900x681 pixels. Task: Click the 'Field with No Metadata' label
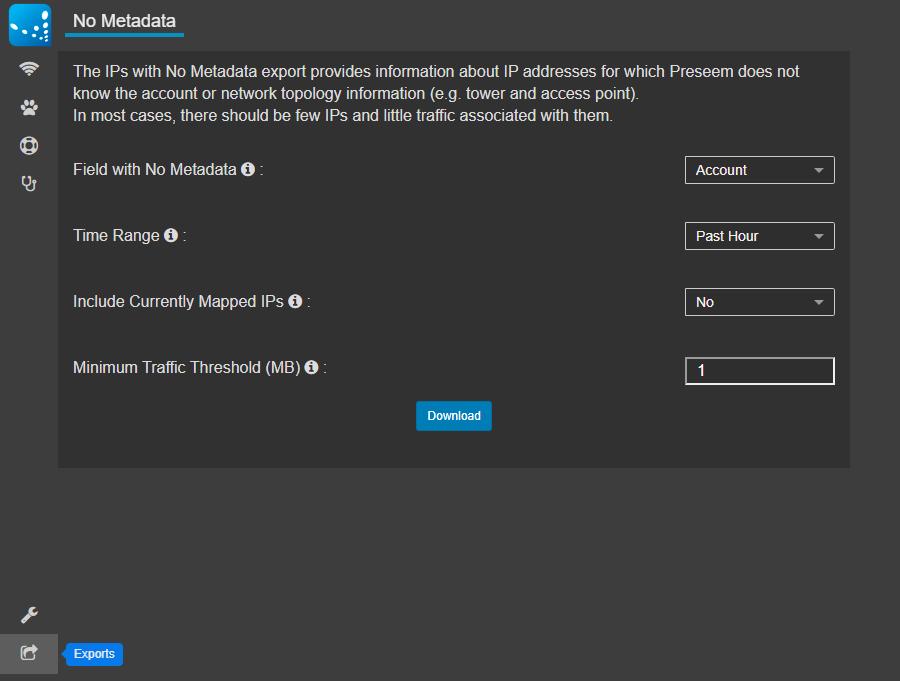pos(154,169)
